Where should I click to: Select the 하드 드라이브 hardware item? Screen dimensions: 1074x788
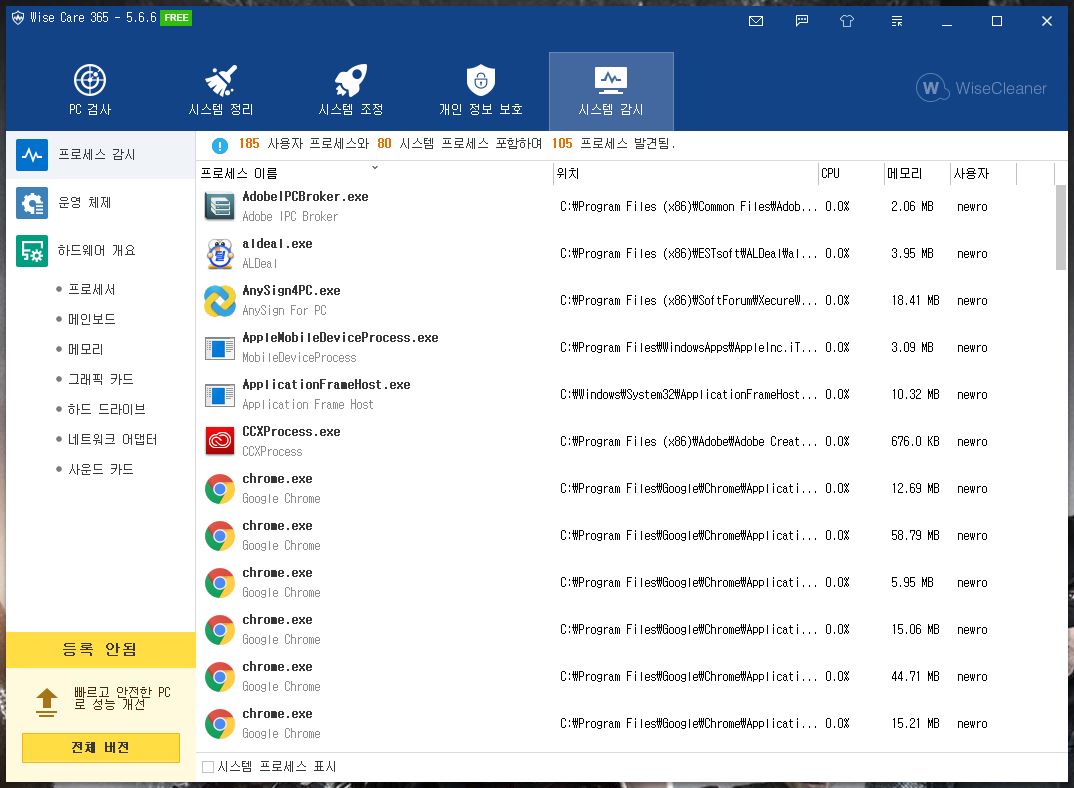107,409
